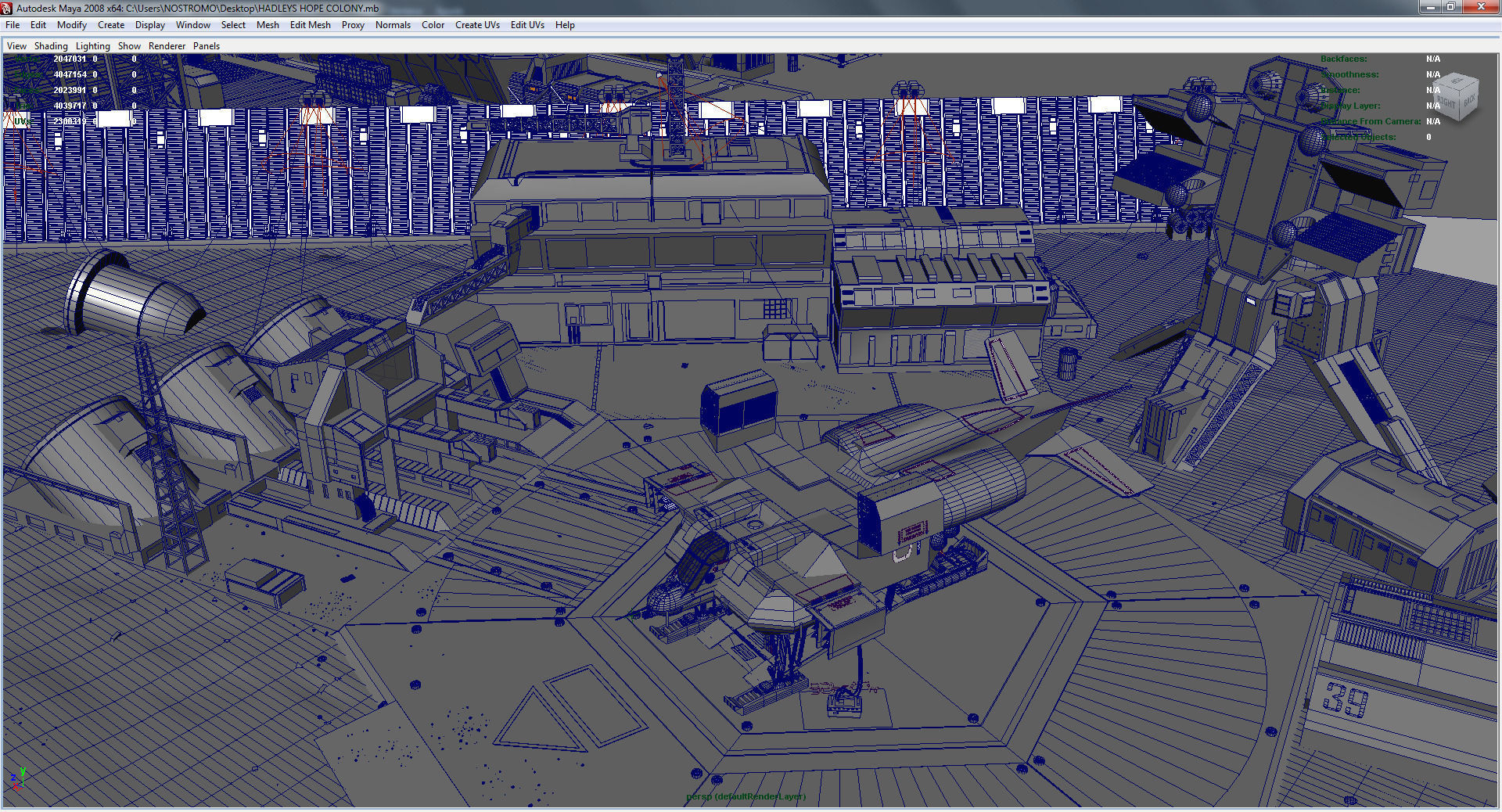This screenshot has width=1502, height=812.
Task: Open the Create menu
Action: click(111, 25)
